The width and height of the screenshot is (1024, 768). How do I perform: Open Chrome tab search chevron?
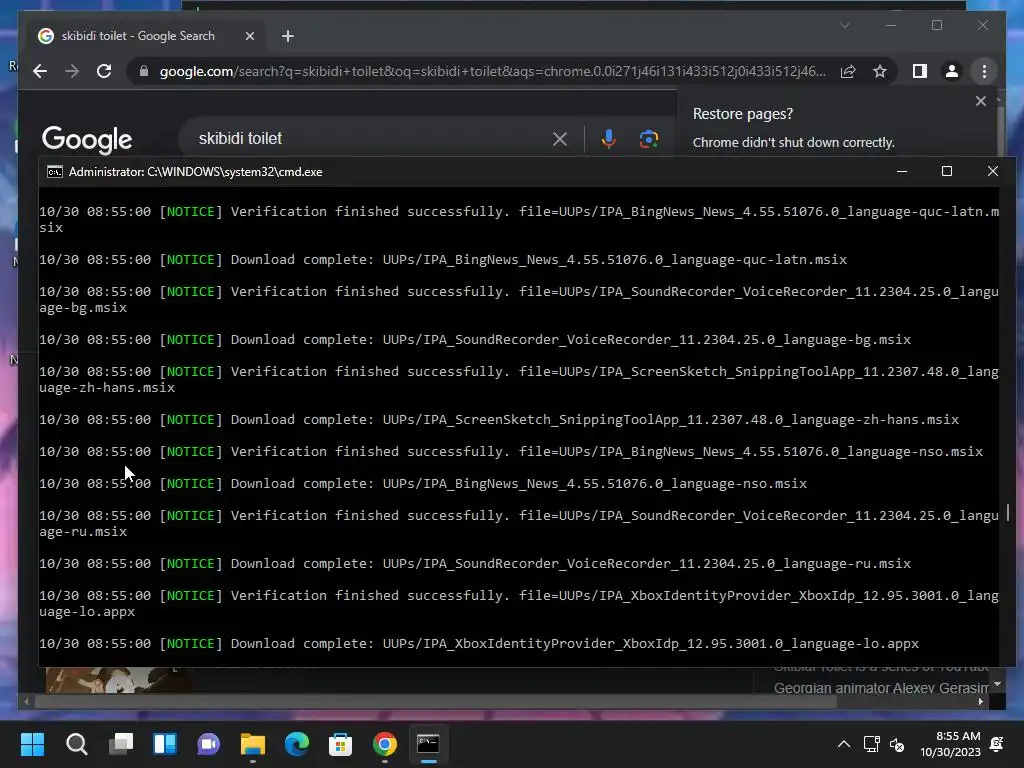pyautogui.click(x=844, y=25)
